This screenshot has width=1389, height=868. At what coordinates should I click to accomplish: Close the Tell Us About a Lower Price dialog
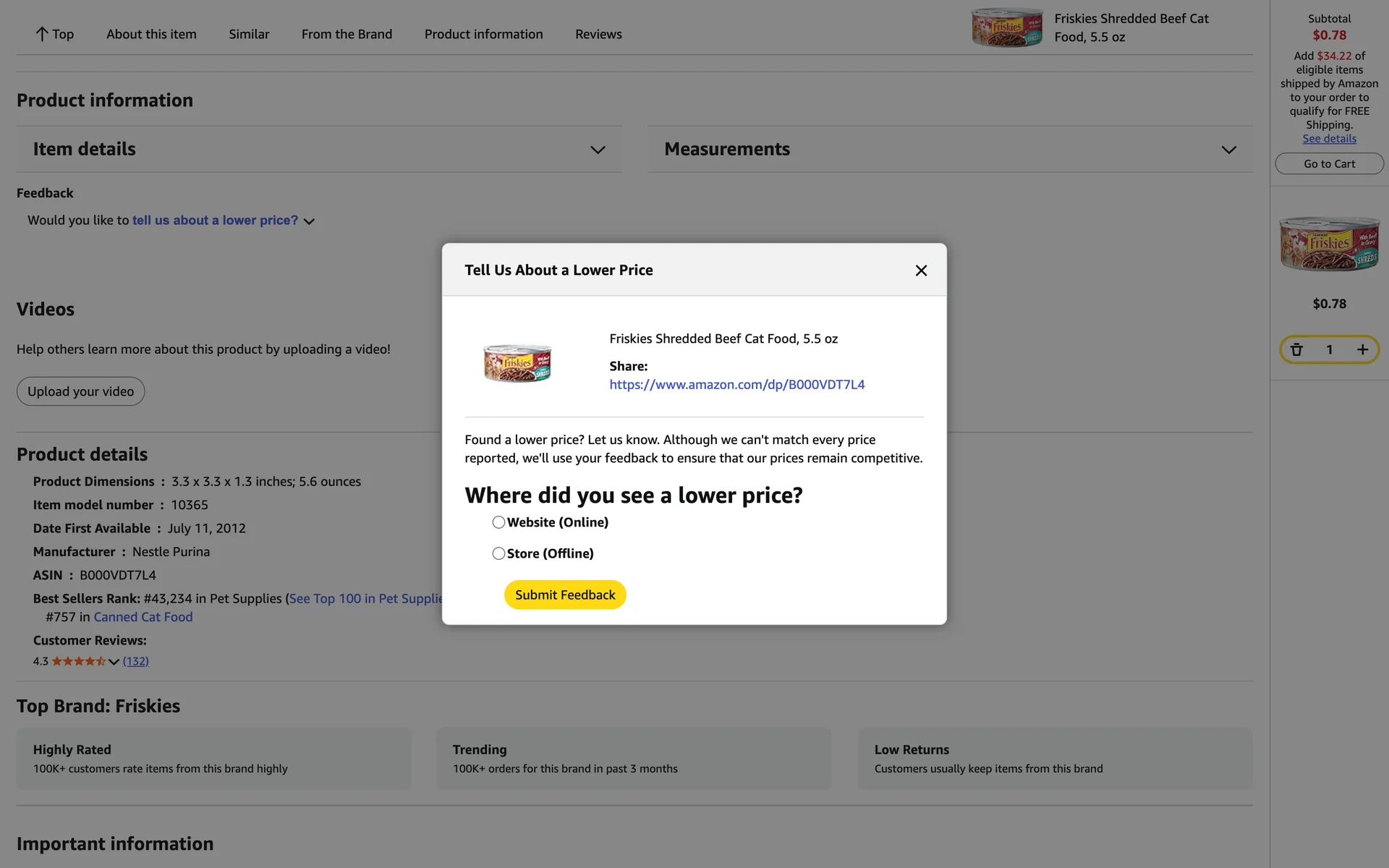tap(921, 271)
